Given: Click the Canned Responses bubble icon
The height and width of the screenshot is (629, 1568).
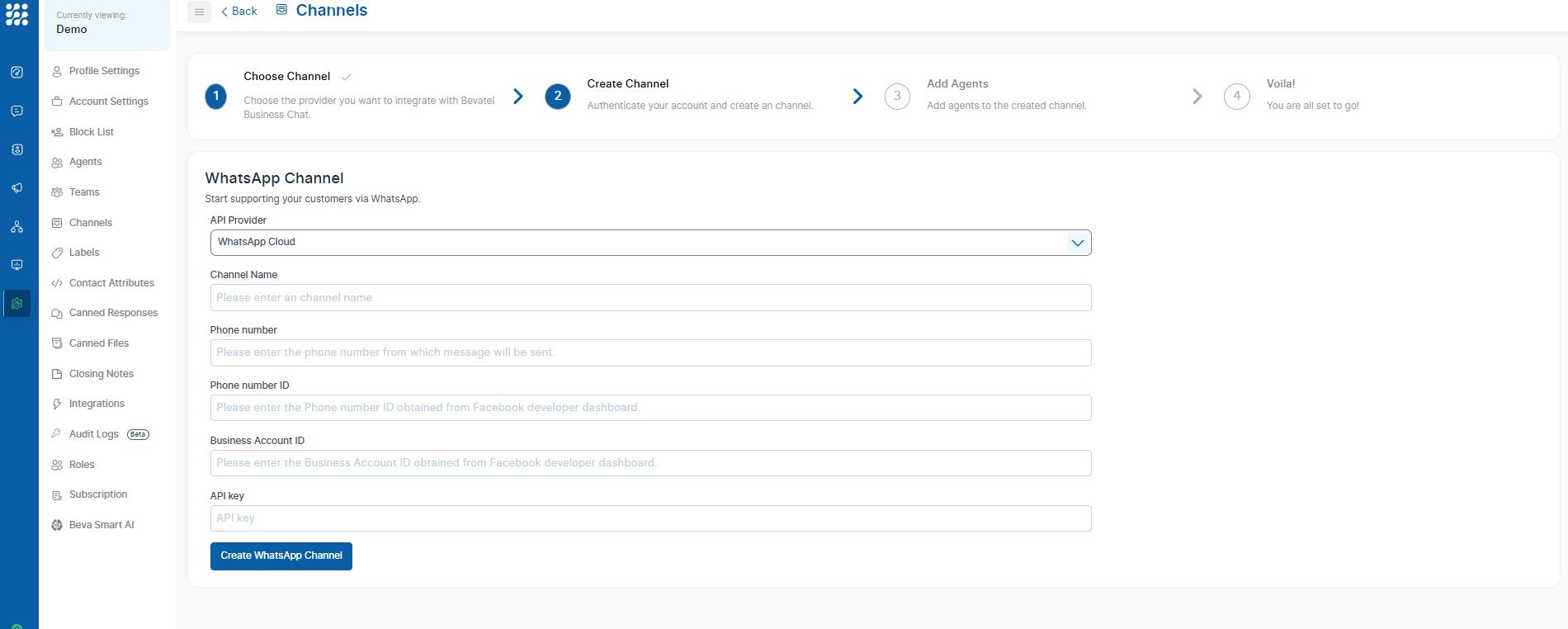Looking at the screenshot, I should [x=57, y=314].
